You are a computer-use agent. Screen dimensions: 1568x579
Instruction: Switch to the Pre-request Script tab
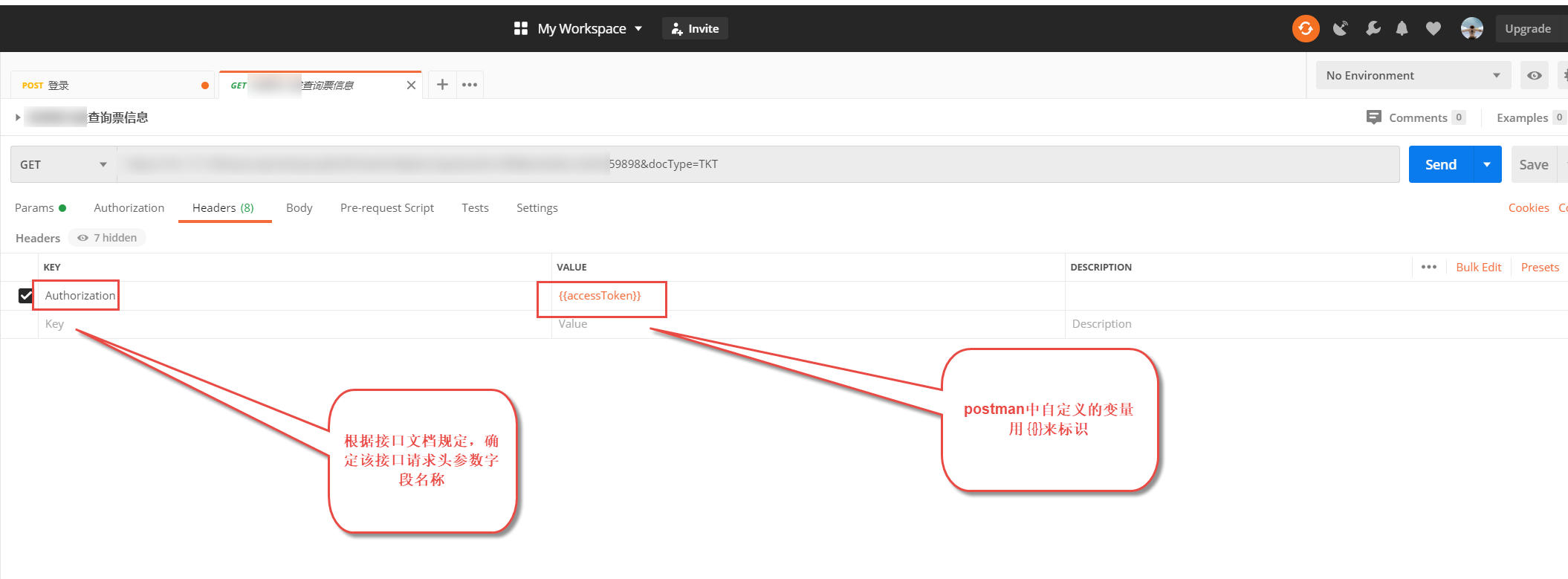(386, 208)
